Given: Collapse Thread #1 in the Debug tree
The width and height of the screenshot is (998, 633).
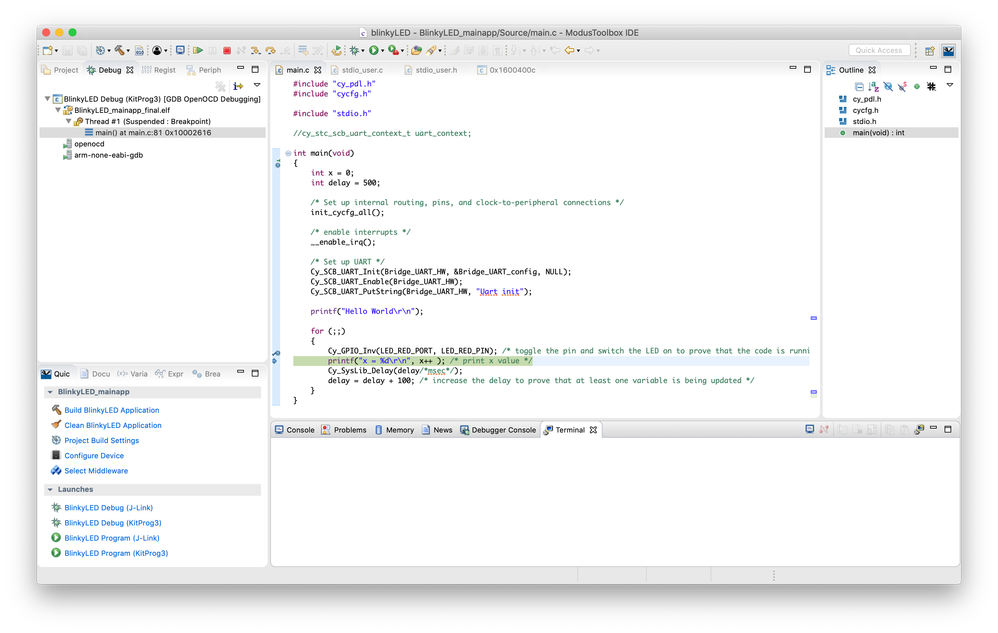Looking at the screenshot, I should click(69, 121).
